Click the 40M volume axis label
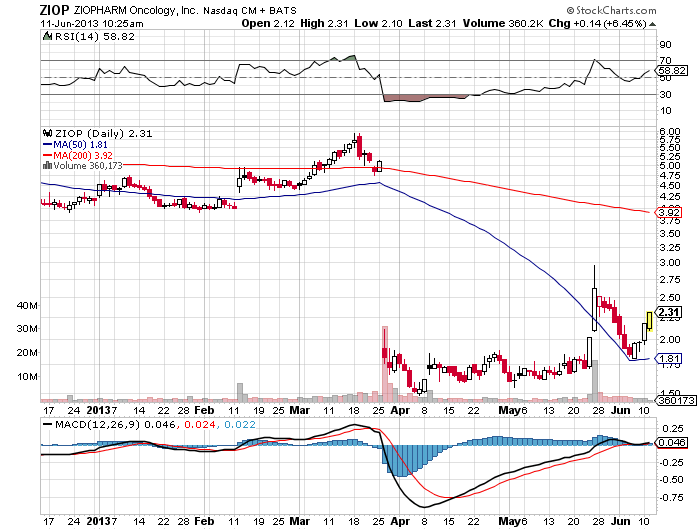The image size is (700, 530). tap(27, 305)
